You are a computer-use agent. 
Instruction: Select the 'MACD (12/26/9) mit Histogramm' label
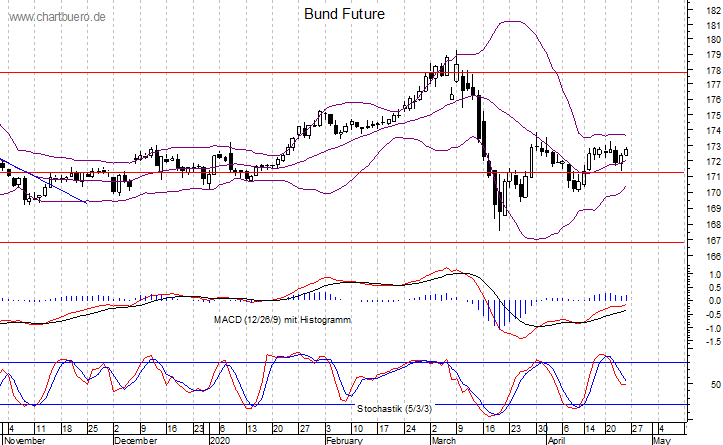pos(282,320)
